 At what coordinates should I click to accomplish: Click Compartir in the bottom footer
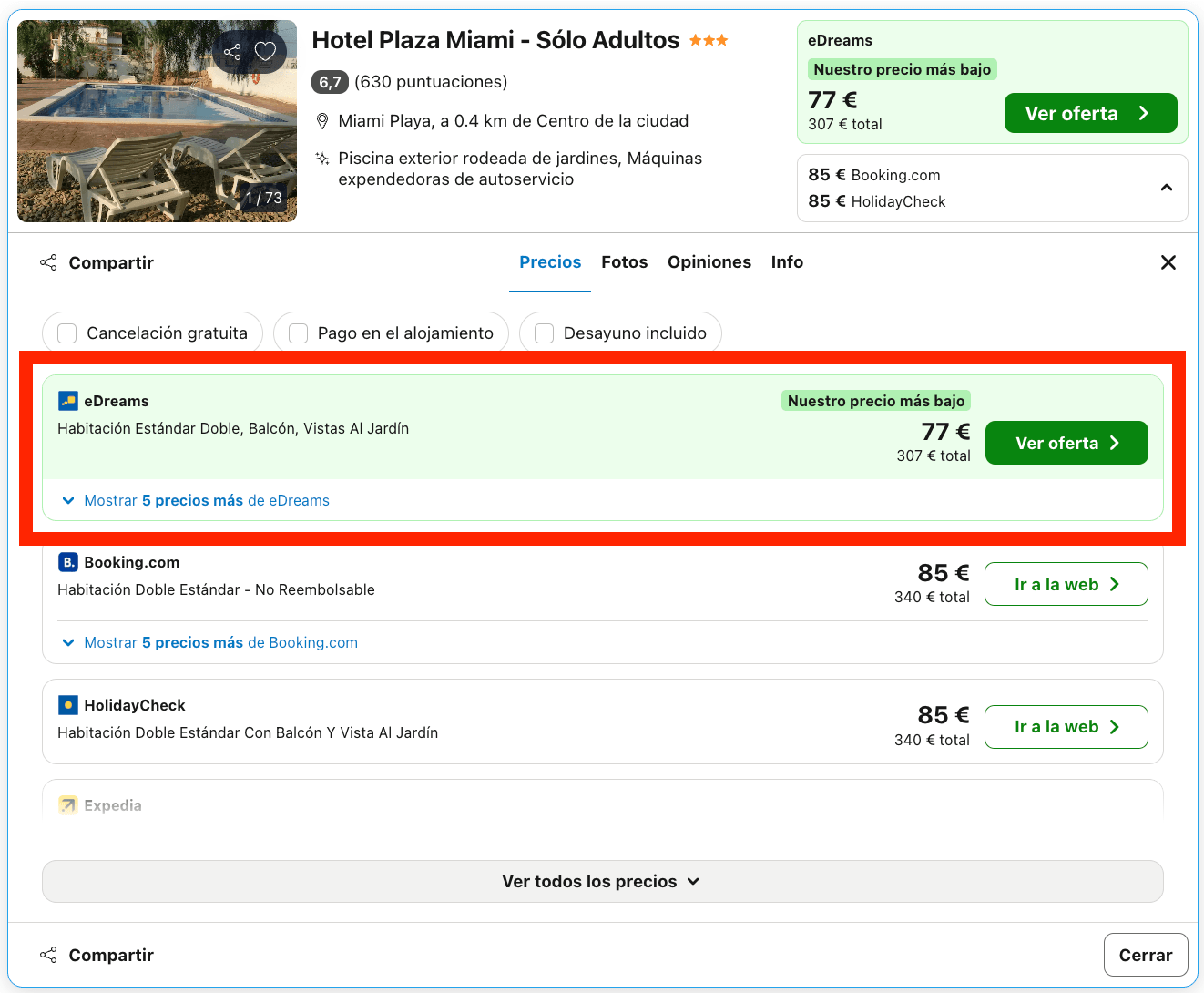click(x=97, y=955)
